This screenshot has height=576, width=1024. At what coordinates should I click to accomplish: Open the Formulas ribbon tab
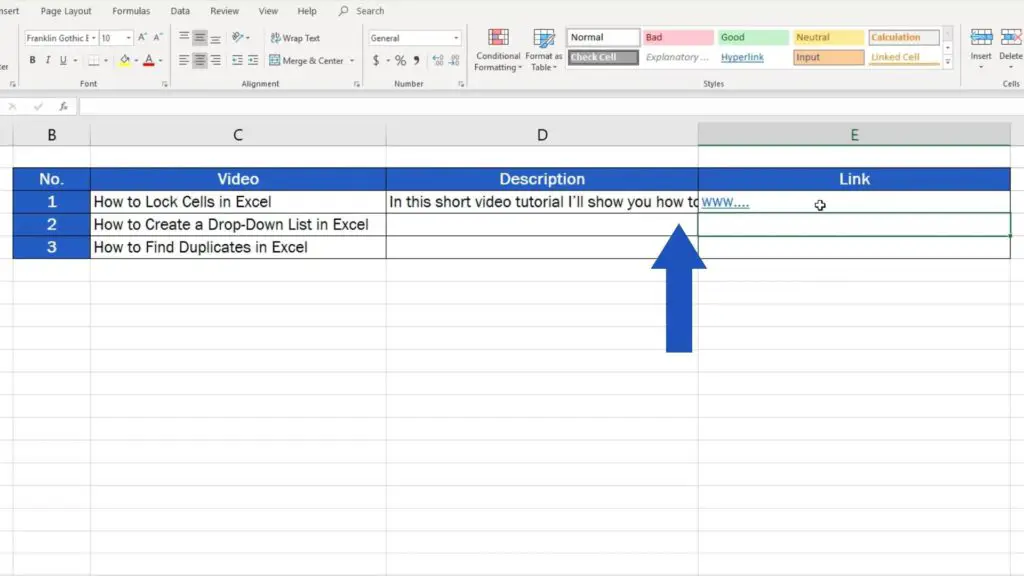click(x=131, y=11)
